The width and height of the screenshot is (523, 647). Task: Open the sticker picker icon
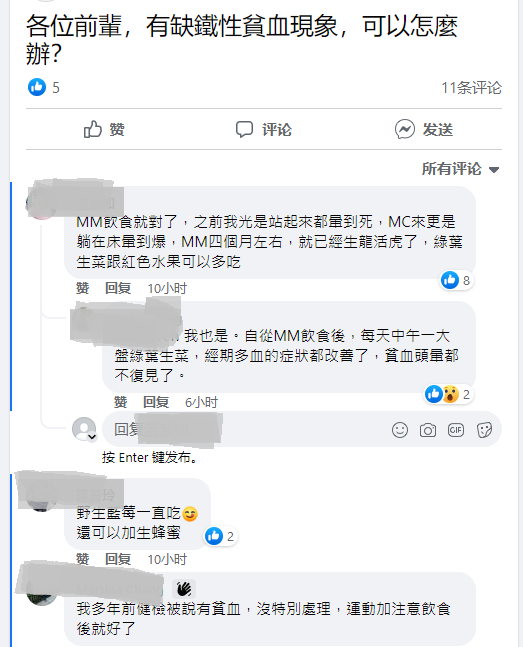click(x=484, y=430)
